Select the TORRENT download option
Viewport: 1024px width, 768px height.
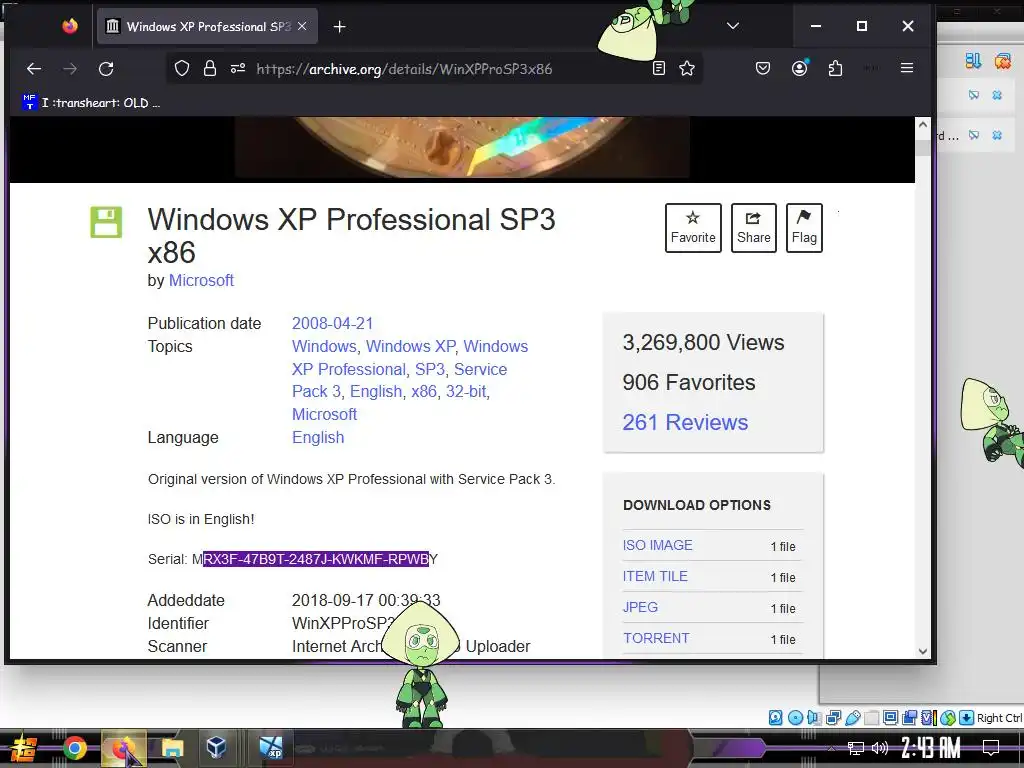click(x=656, y=638)
